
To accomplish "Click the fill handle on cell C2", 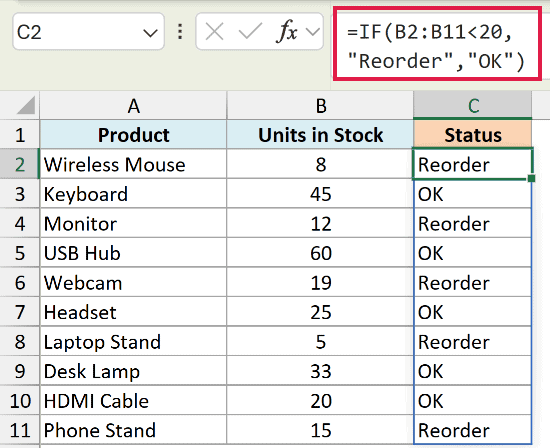I will click(x=531, y=178).
